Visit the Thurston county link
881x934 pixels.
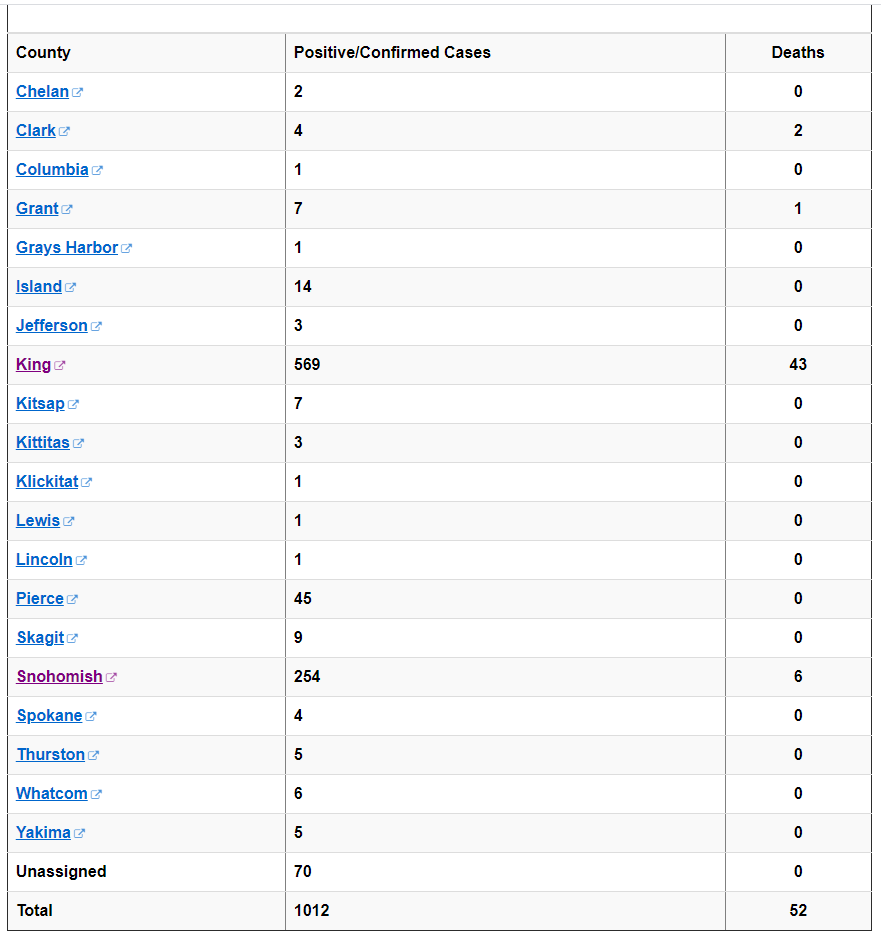click(x=51, y=754)
